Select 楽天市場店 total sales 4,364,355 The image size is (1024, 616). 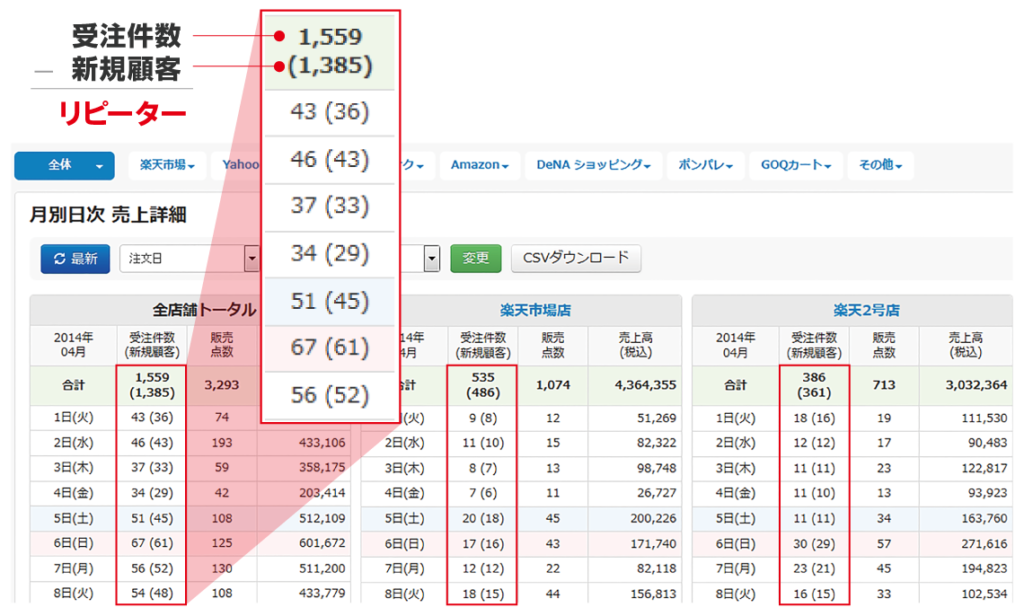tap(645, 385)
